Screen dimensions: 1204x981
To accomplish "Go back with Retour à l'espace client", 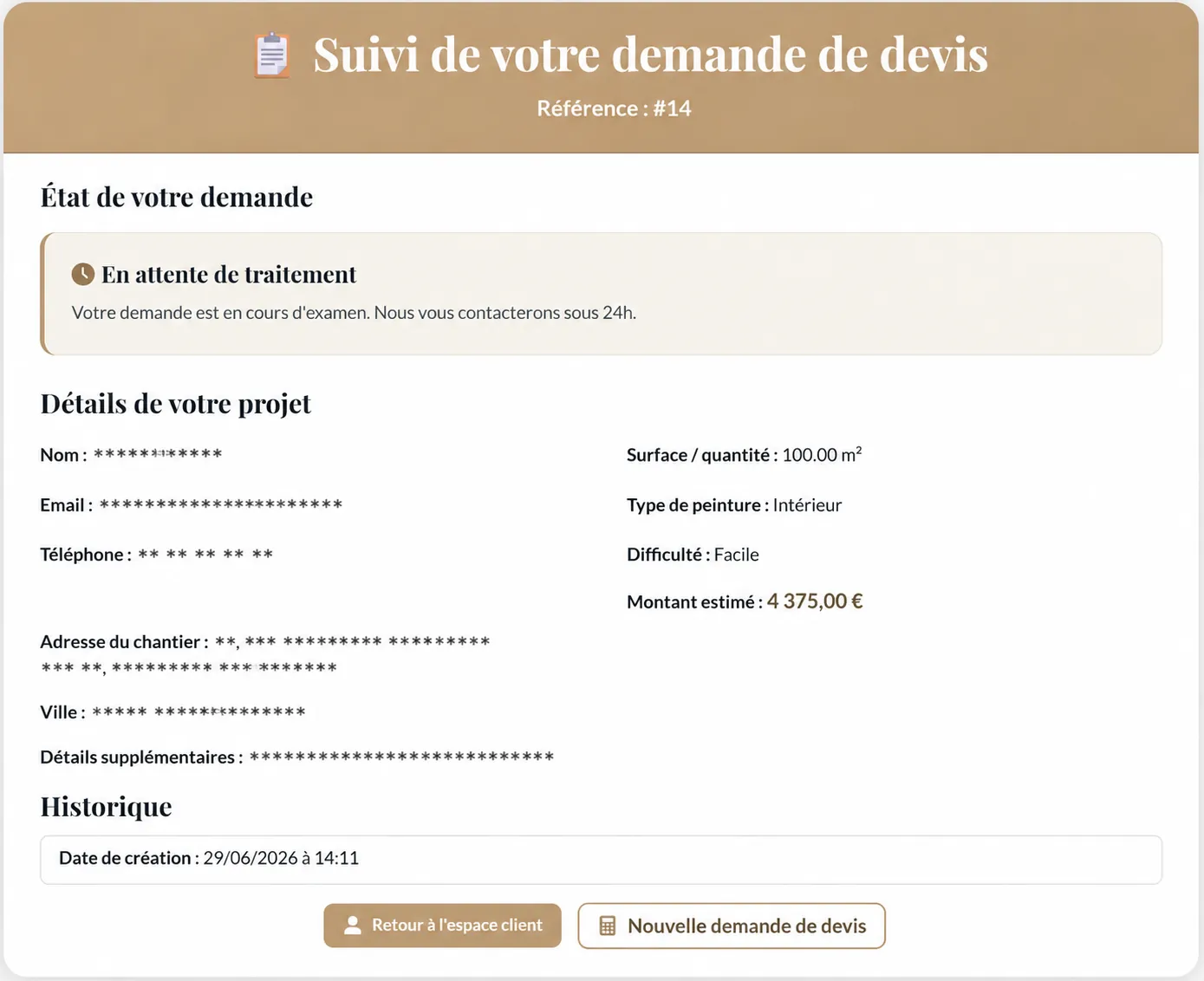I will (442, 926).
